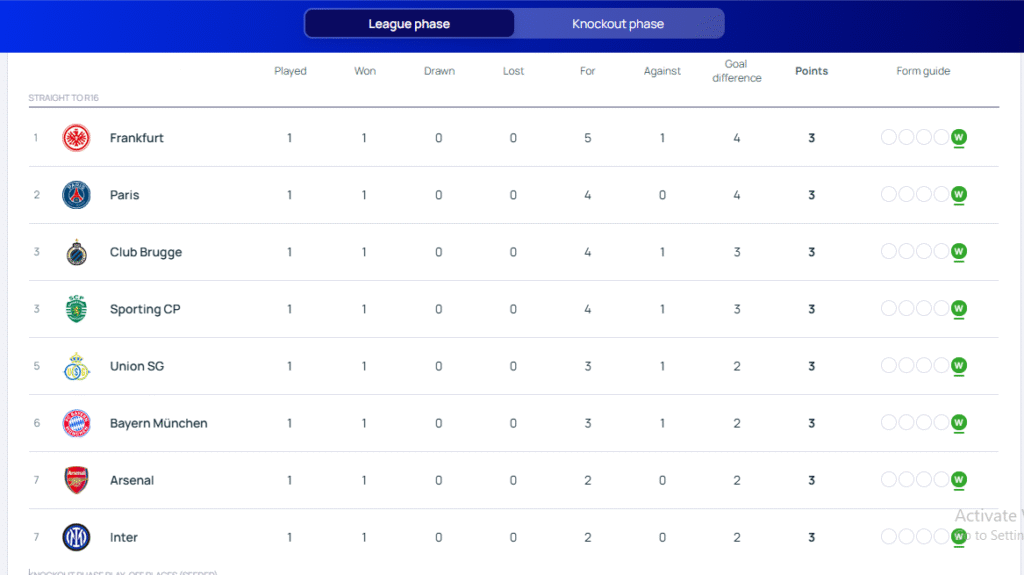Sort table by Points column header

coord(811,71)
